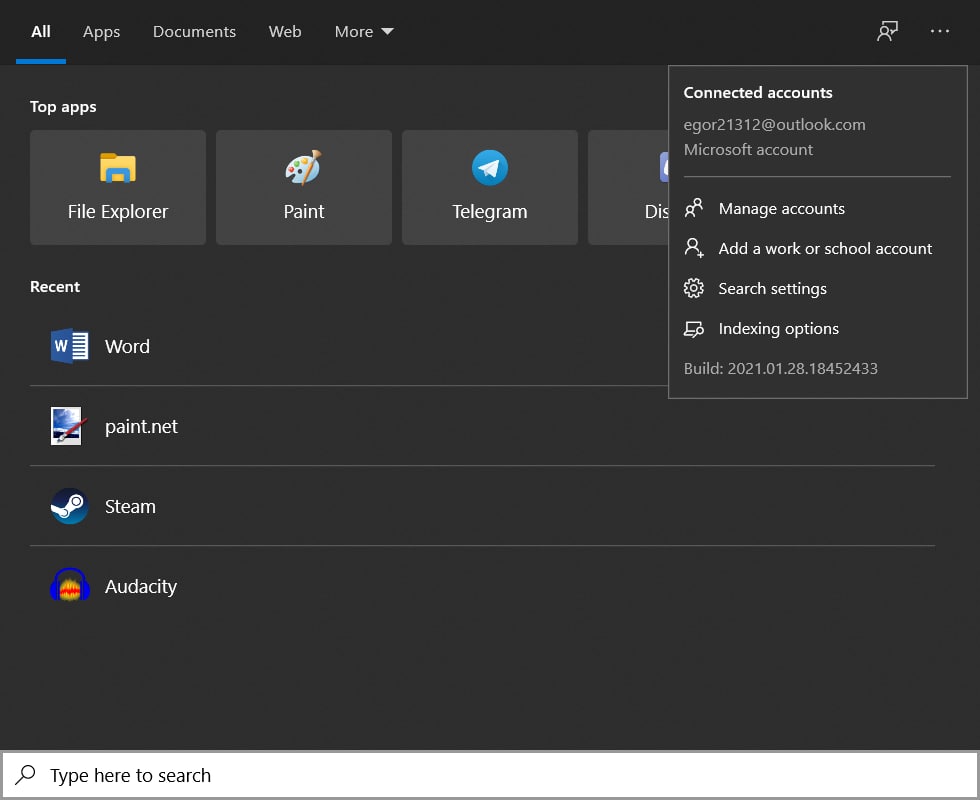
Task: Switch to the Documents tab
Action: 194,32
